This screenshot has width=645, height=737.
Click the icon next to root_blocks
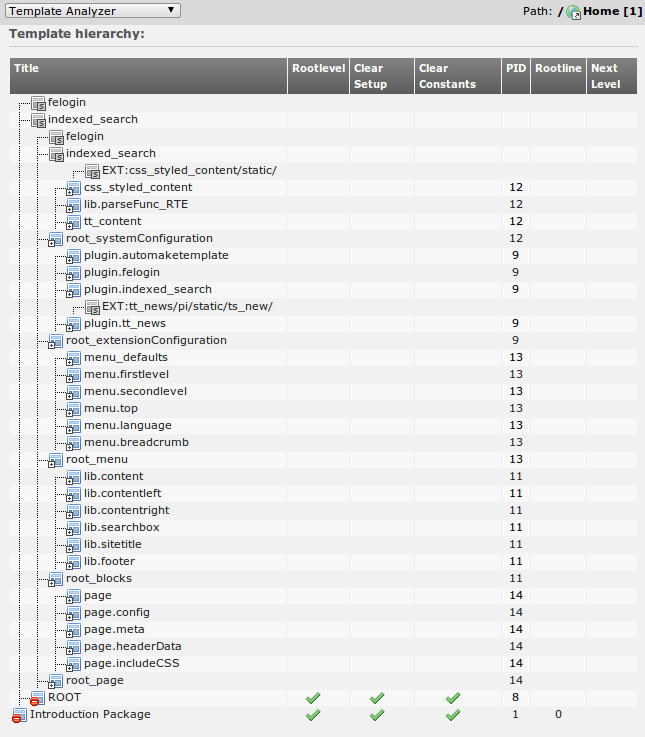point(56,578)
